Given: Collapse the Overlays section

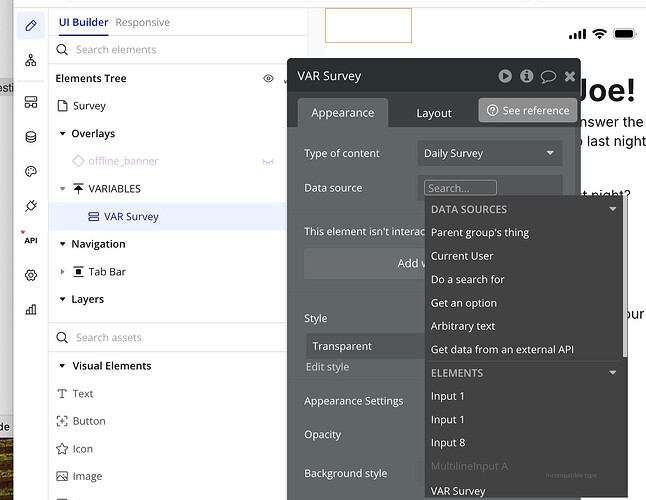Looking at the screenshot, I should coord(63,133).
